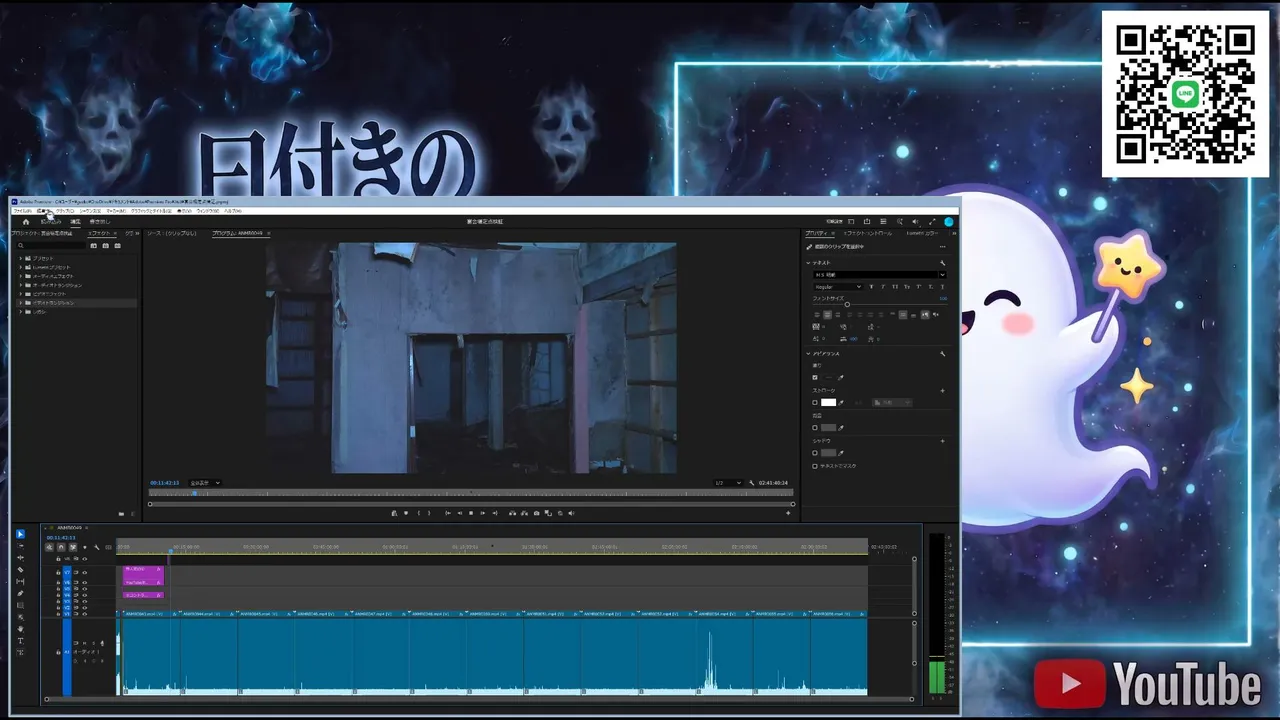Click the center align text icon
The image size is (1280, 720).
(x=827, y=314)
